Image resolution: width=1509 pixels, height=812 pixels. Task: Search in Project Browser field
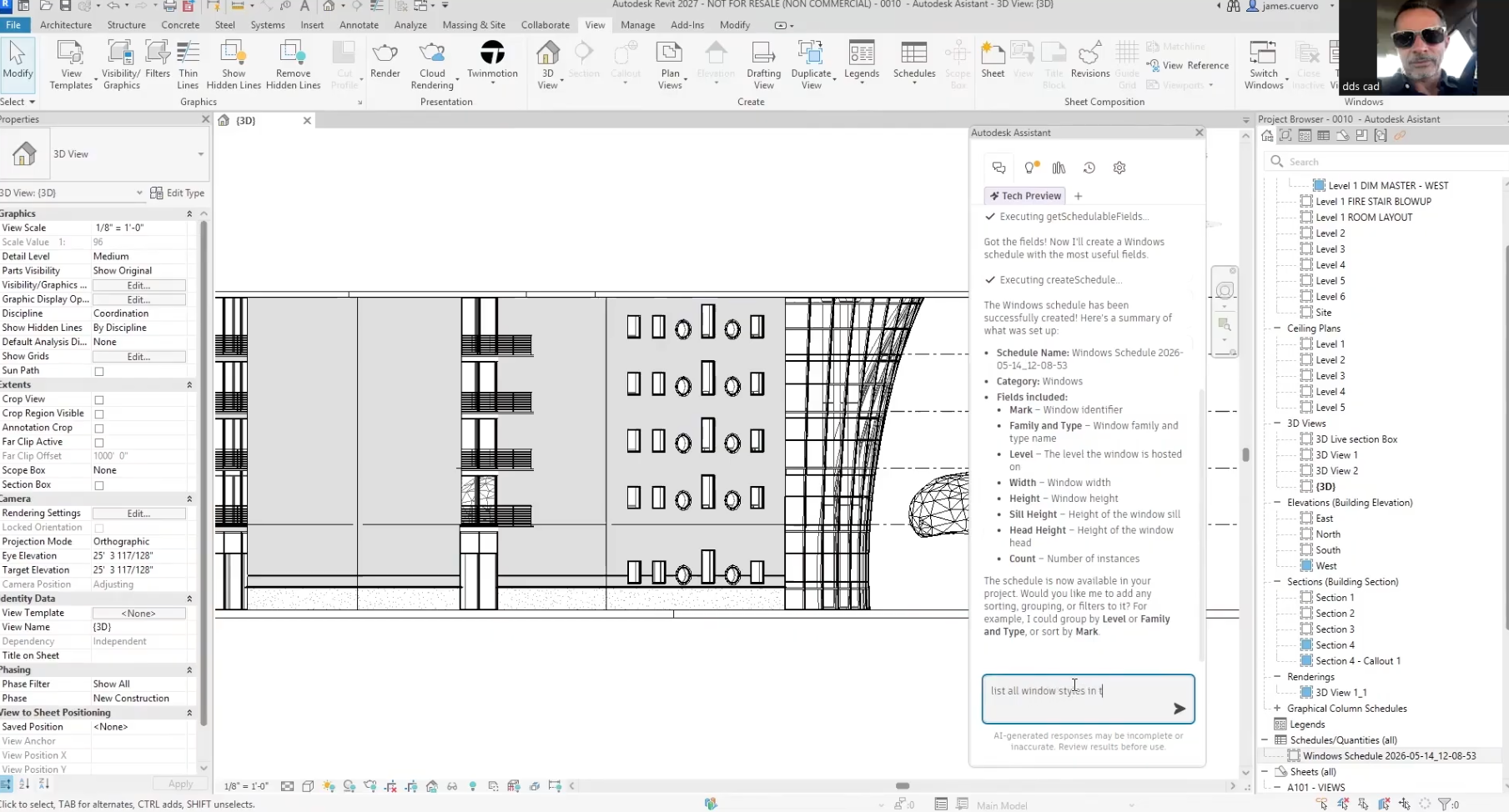click(1389, 162)
